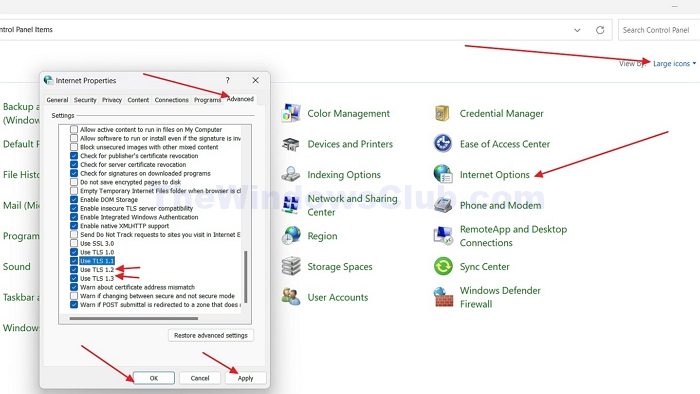Open the User Accounts icon
Viewport: 700px width, 394px height.
pyautogui.click(x=291, y=297)
